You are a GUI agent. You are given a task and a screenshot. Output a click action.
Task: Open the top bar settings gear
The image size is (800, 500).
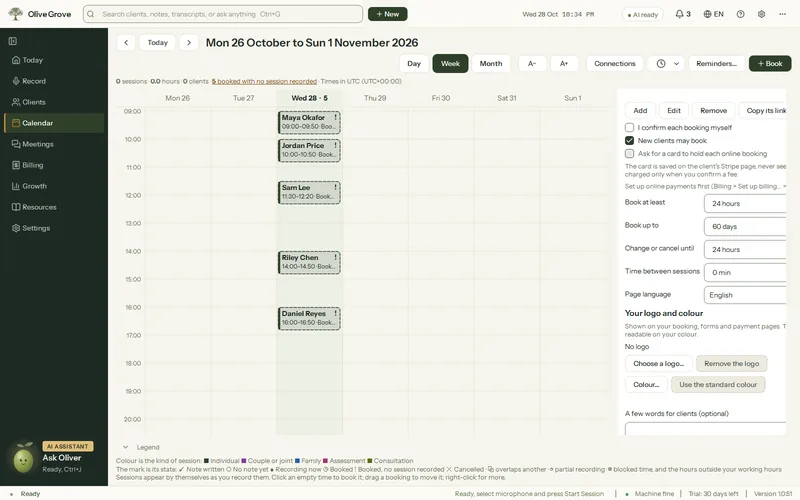(761, 14)
